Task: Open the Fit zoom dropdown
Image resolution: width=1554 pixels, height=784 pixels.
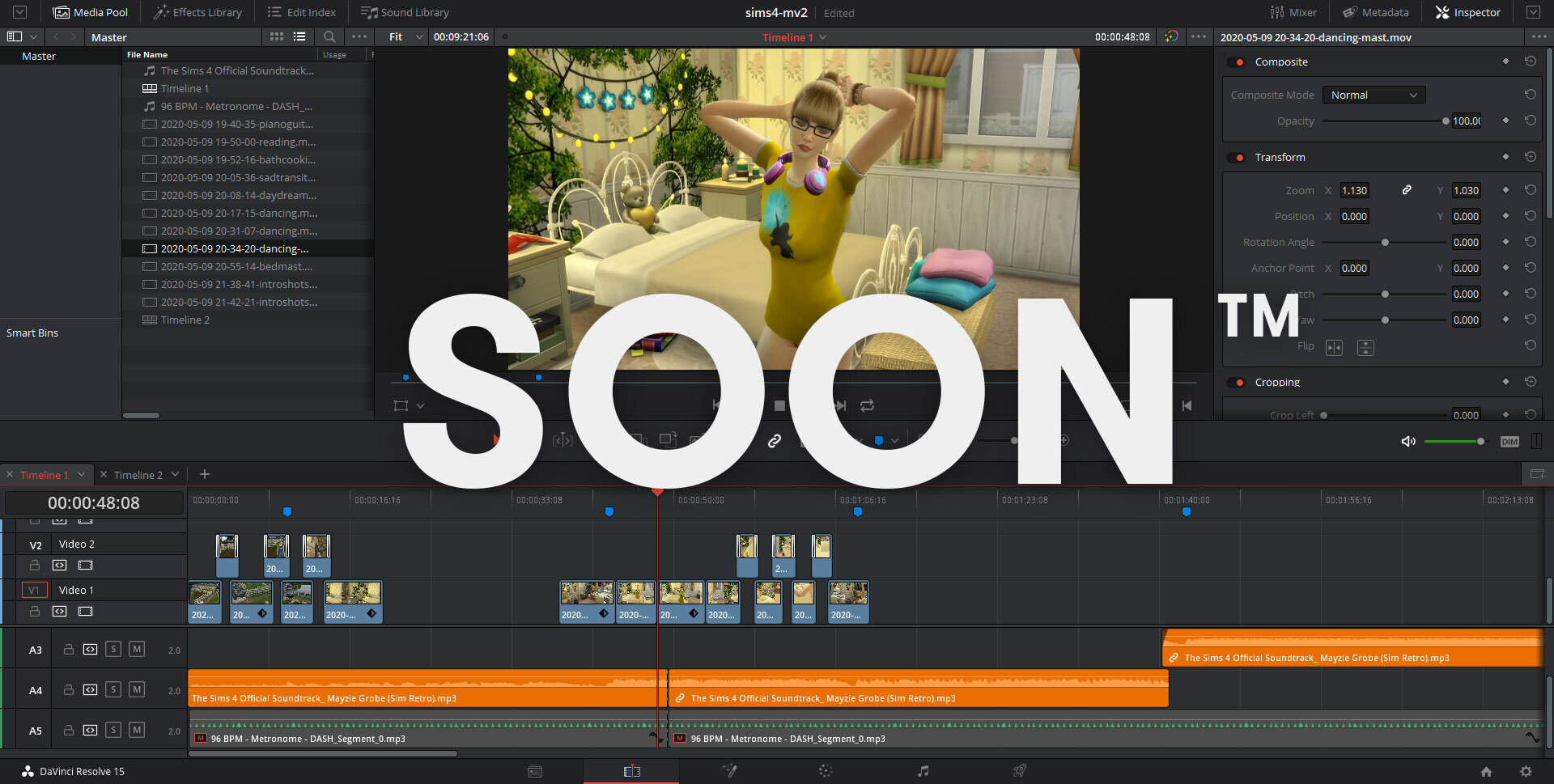Action: tap(405, 36)
